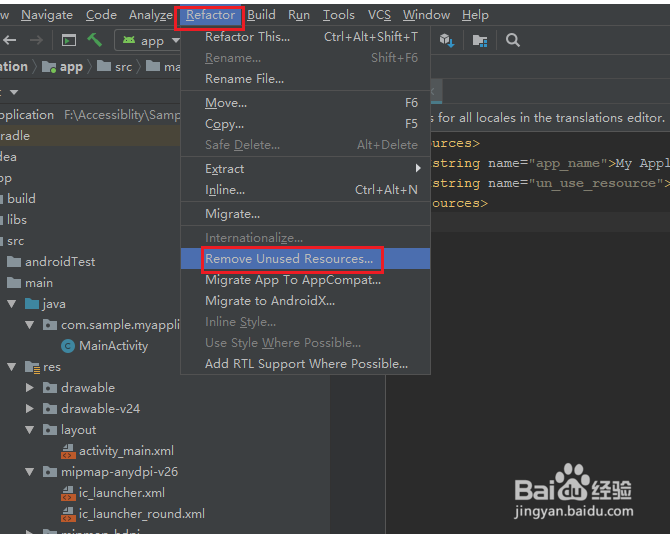
Task: Click the Search Everywhere magnifier icon
Action: [512, 40]
